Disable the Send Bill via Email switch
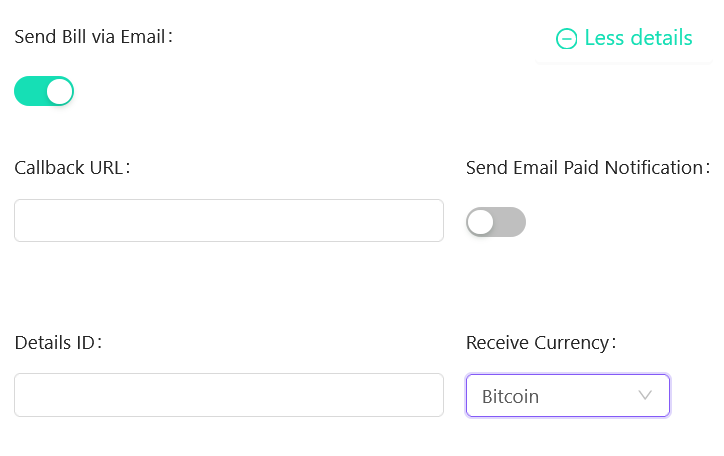This screenshot has width=724, height=456. pyautogui.click(x=44, y=91)
